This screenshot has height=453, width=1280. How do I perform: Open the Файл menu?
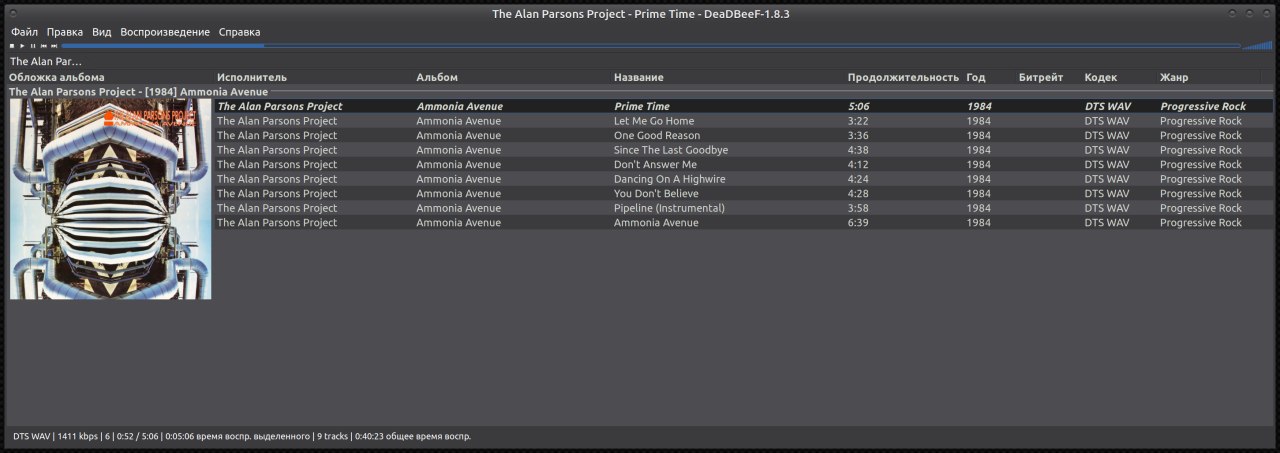24,32
